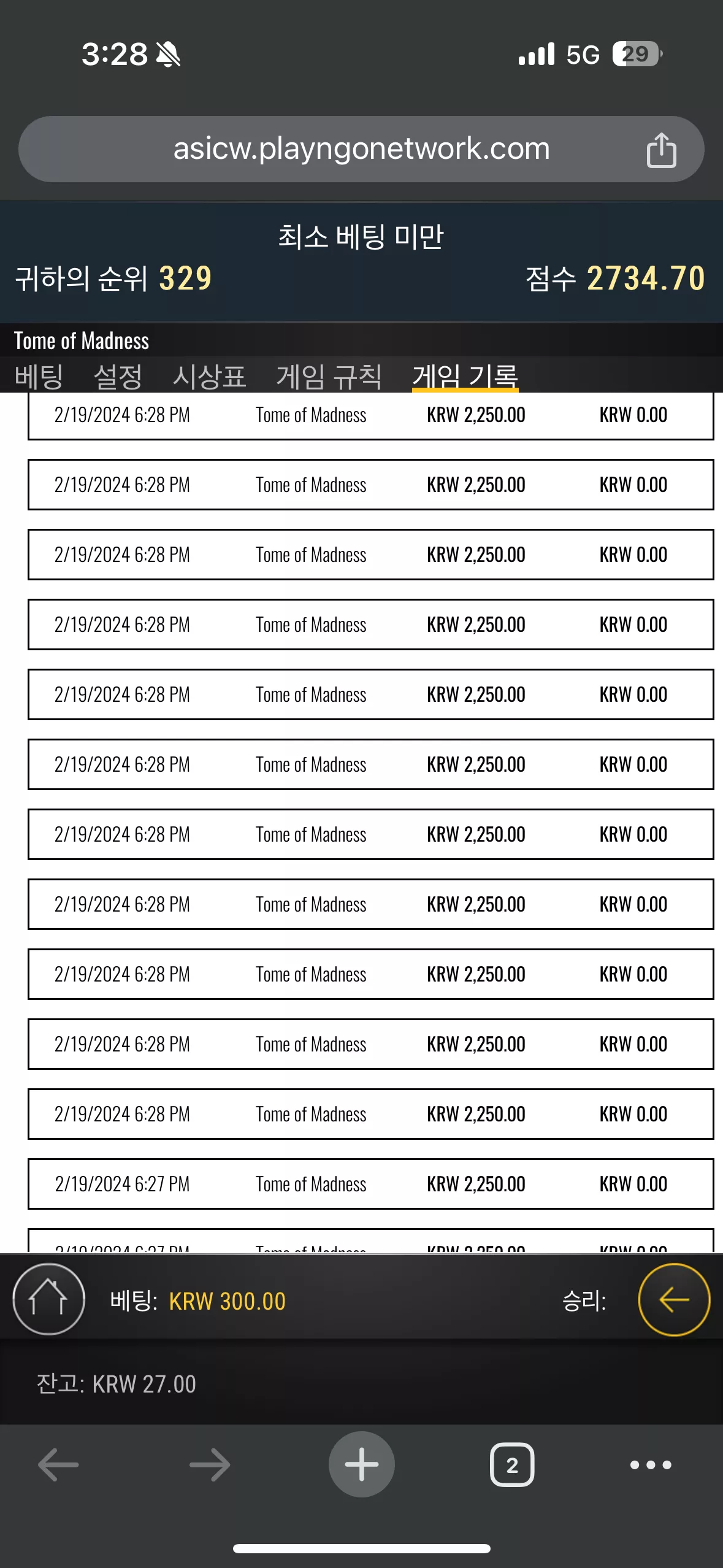Tap the asicw.playngonetwork.com address field

coord(361,149)
